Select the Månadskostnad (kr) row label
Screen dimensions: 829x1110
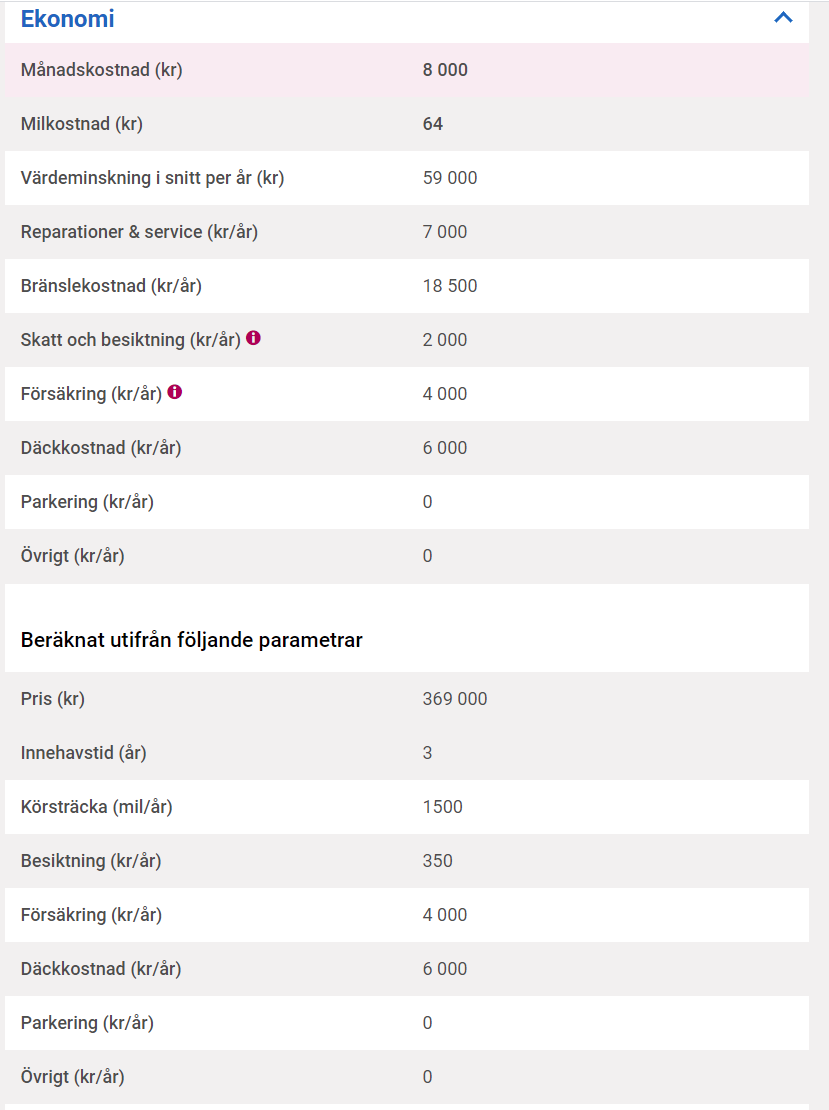pos(101,70)
